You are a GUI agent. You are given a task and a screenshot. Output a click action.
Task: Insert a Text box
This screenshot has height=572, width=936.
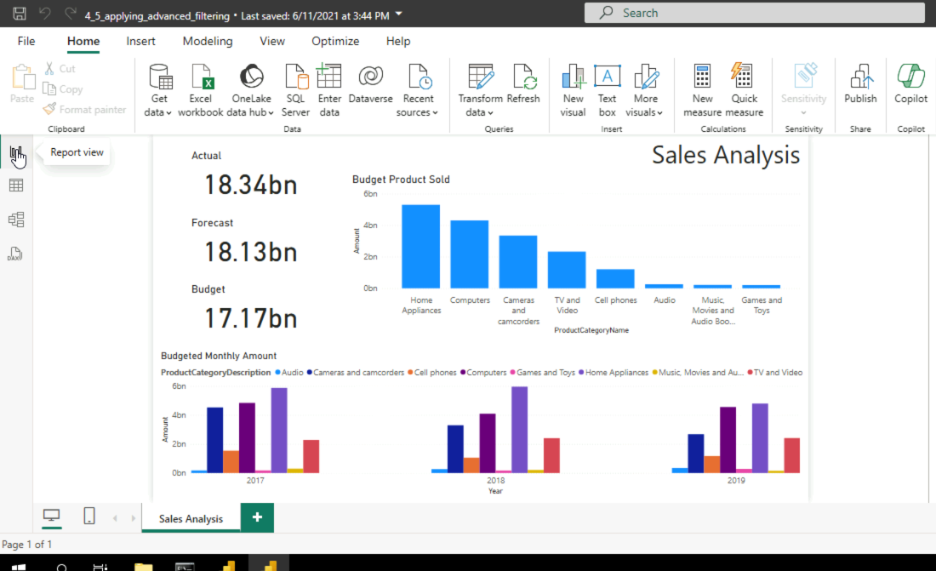(x=607, y=90)
